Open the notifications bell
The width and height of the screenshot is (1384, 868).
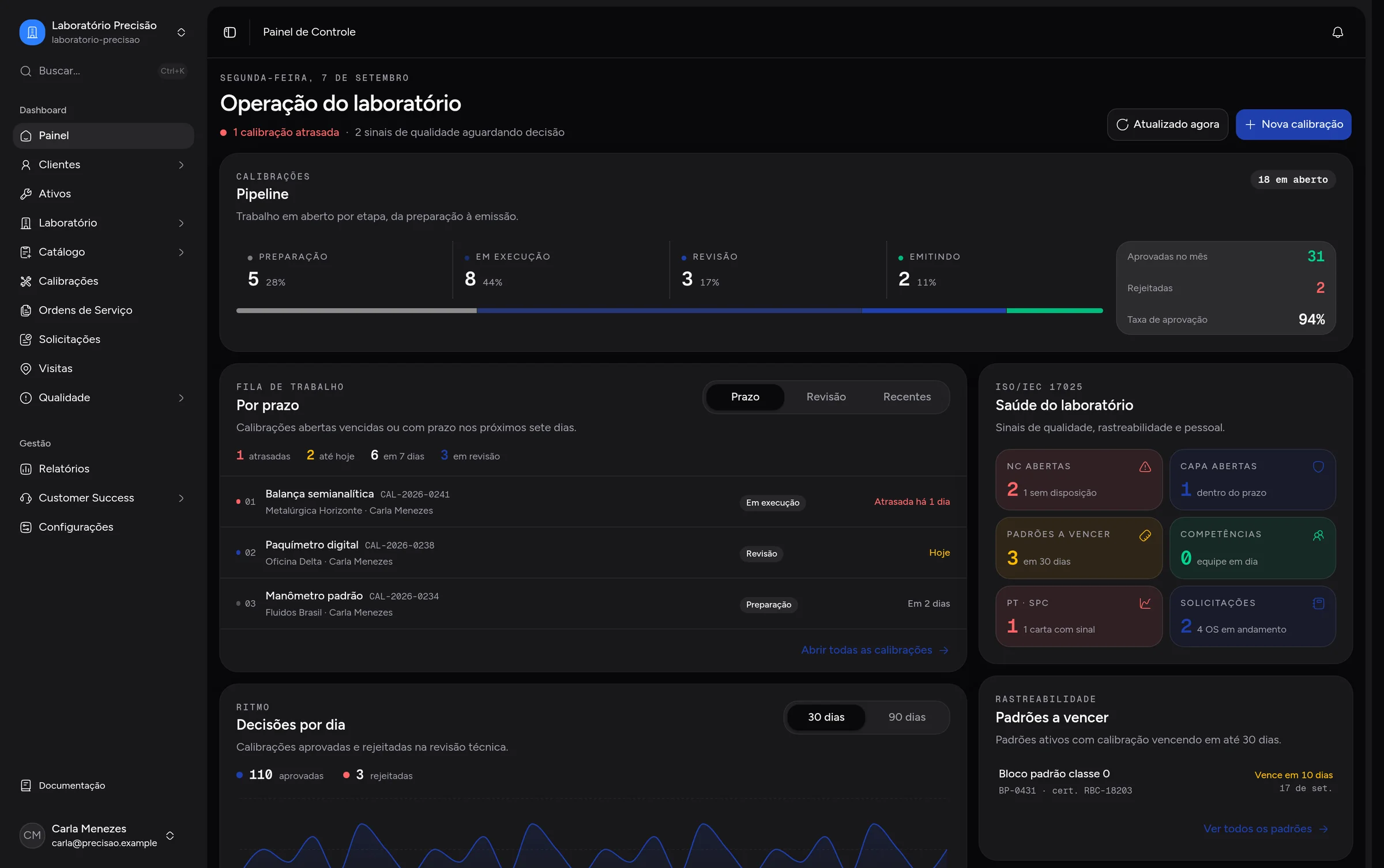[1337, 32]
